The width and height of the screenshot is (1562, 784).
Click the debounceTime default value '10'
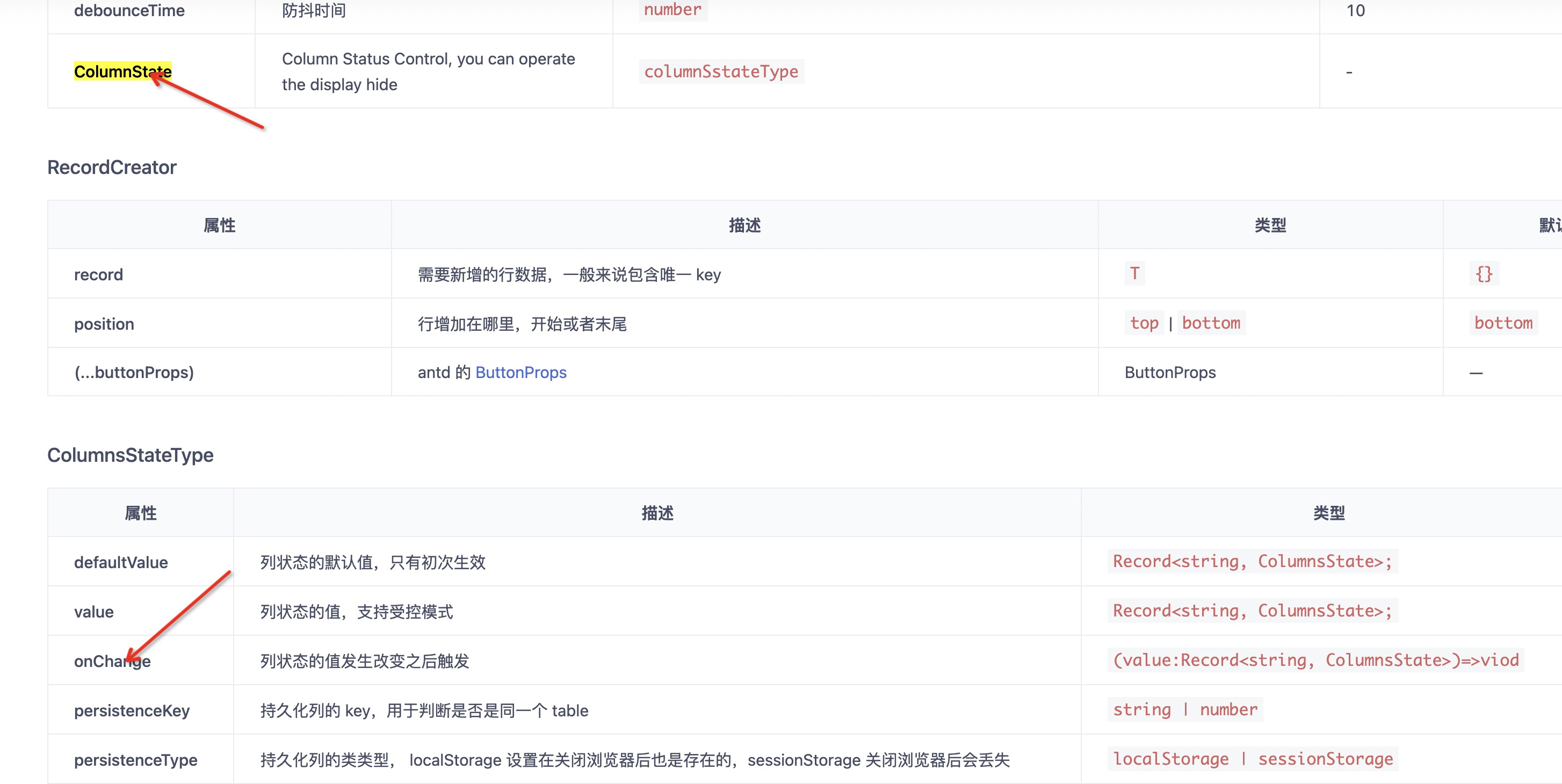1355,10
